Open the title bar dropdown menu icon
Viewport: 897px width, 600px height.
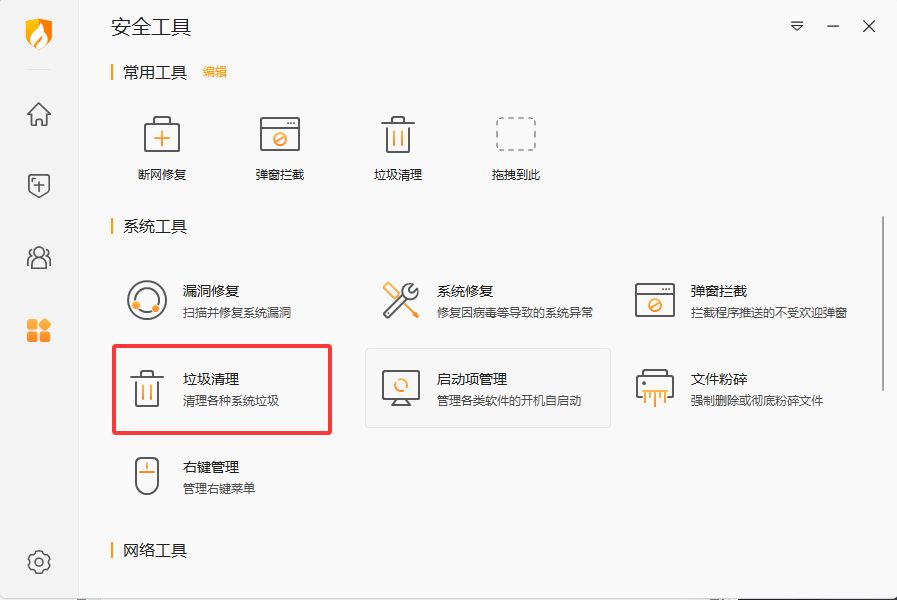pyautogui.click(x=797, y=26)
